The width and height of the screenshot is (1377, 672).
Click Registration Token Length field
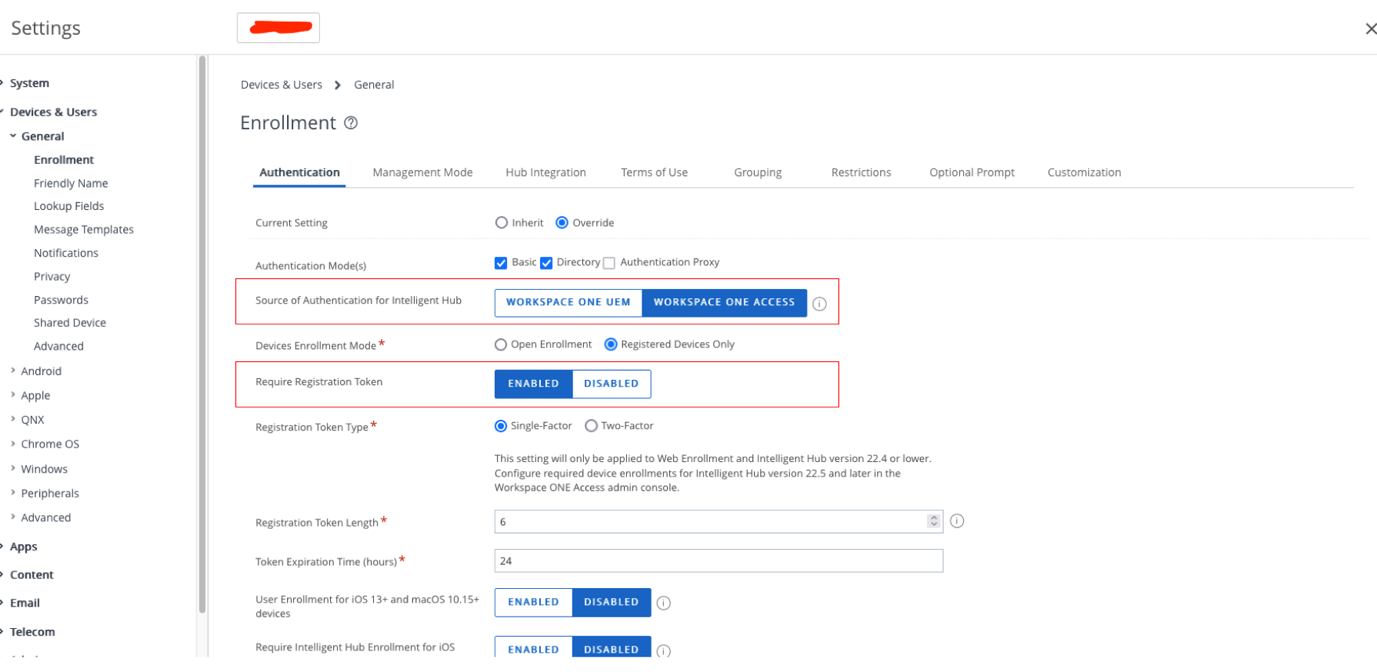pyautogui.click(x=719, y=521)
